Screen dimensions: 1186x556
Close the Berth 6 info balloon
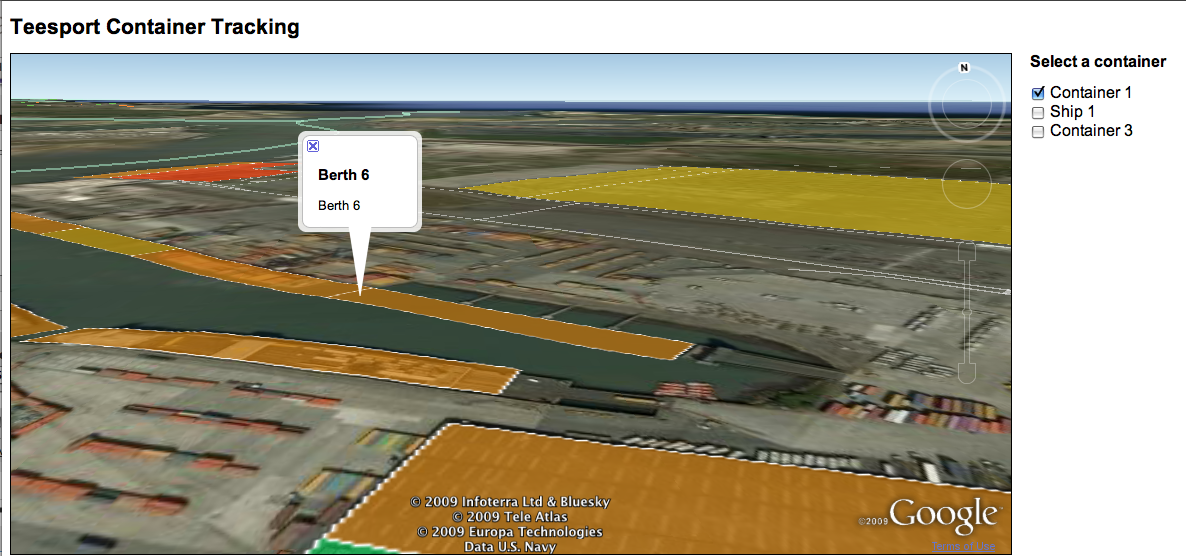pos(313,146)
